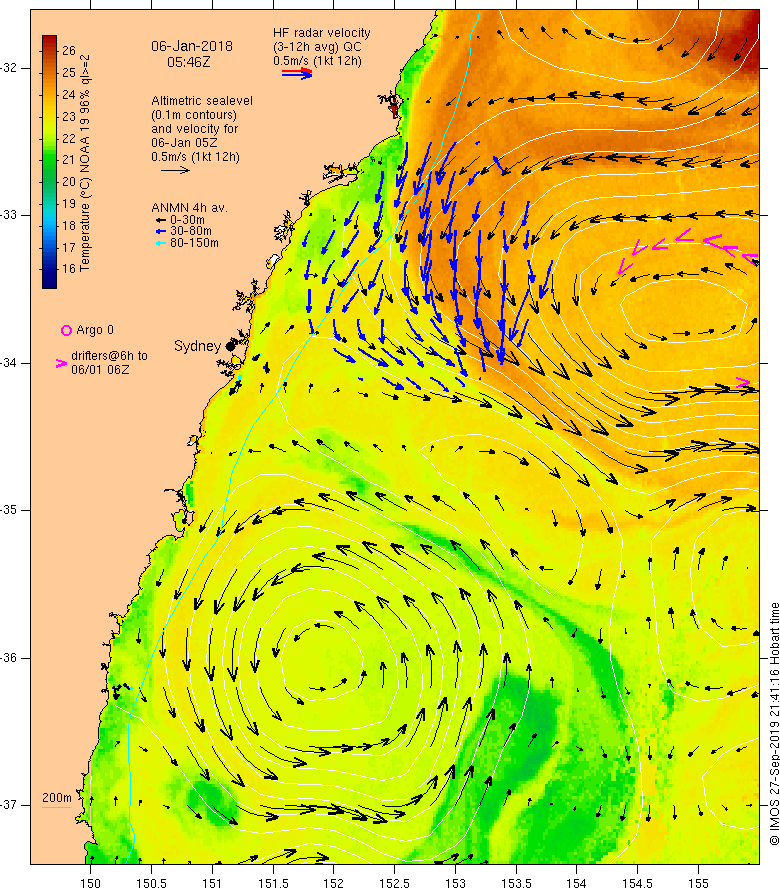Click the cyan 80-150m ANMN legend arrow

tap(161, 244)
